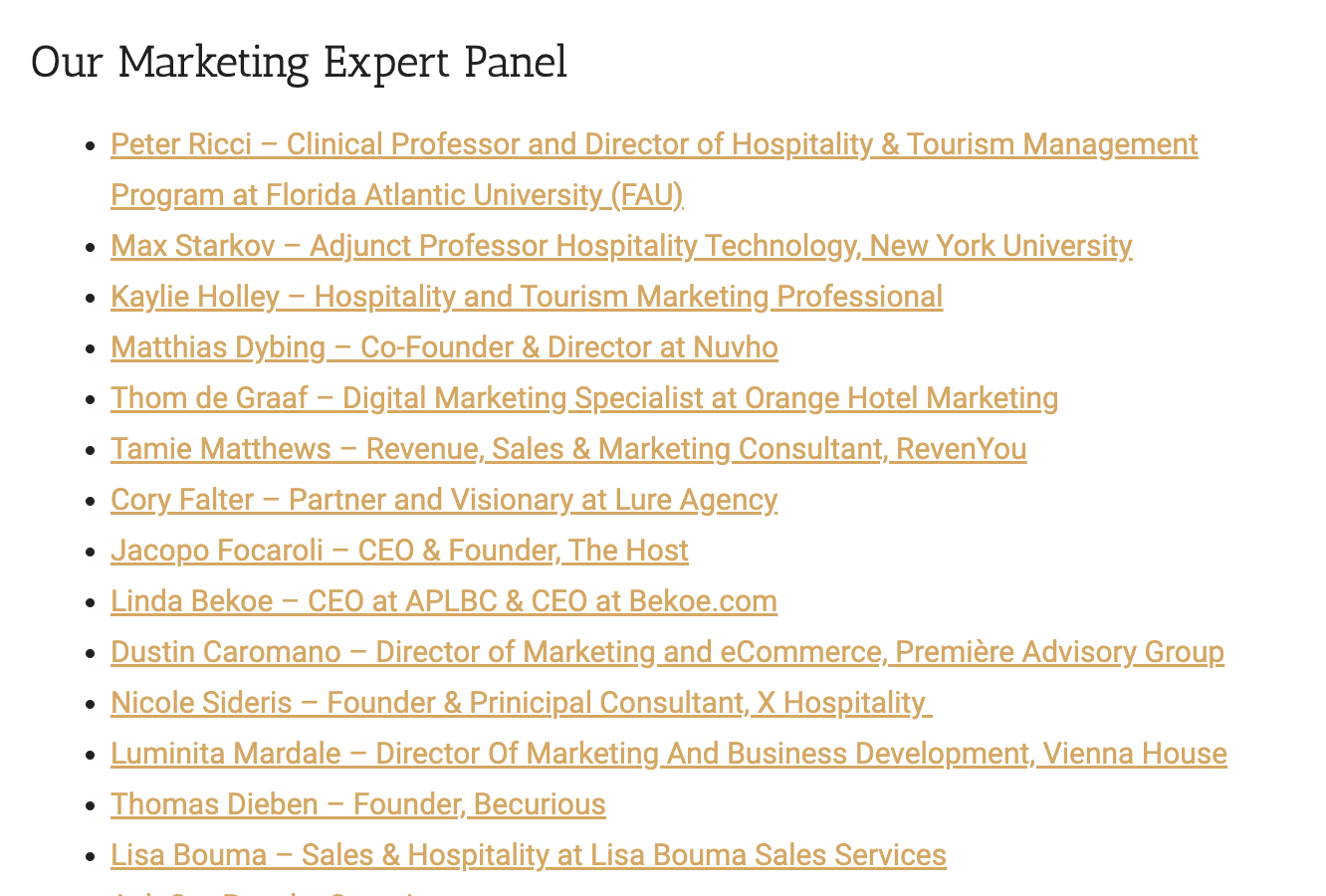
Task: Open Nicole Sideris X Hospitality link
Action: click(x=522, y=703)
